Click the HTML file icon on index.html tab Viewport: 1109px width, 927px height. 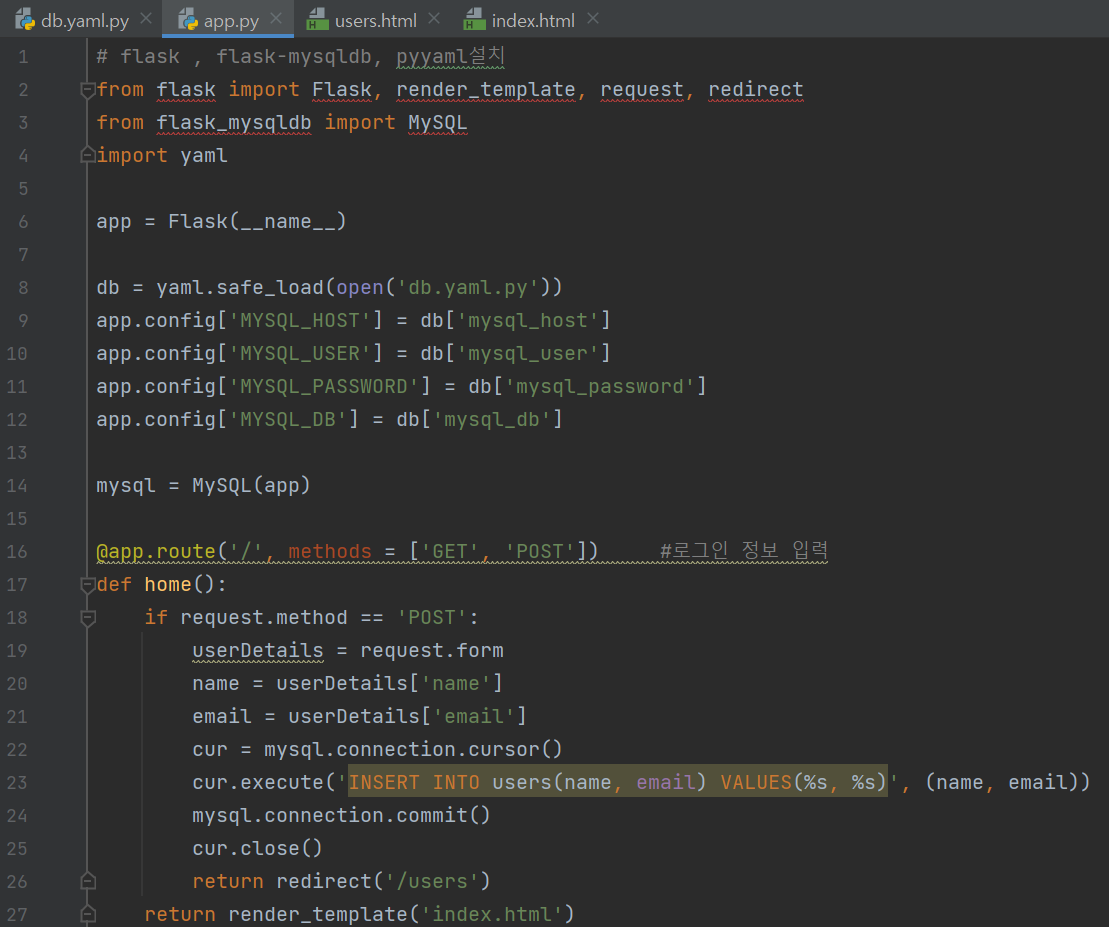click(474, 20)
